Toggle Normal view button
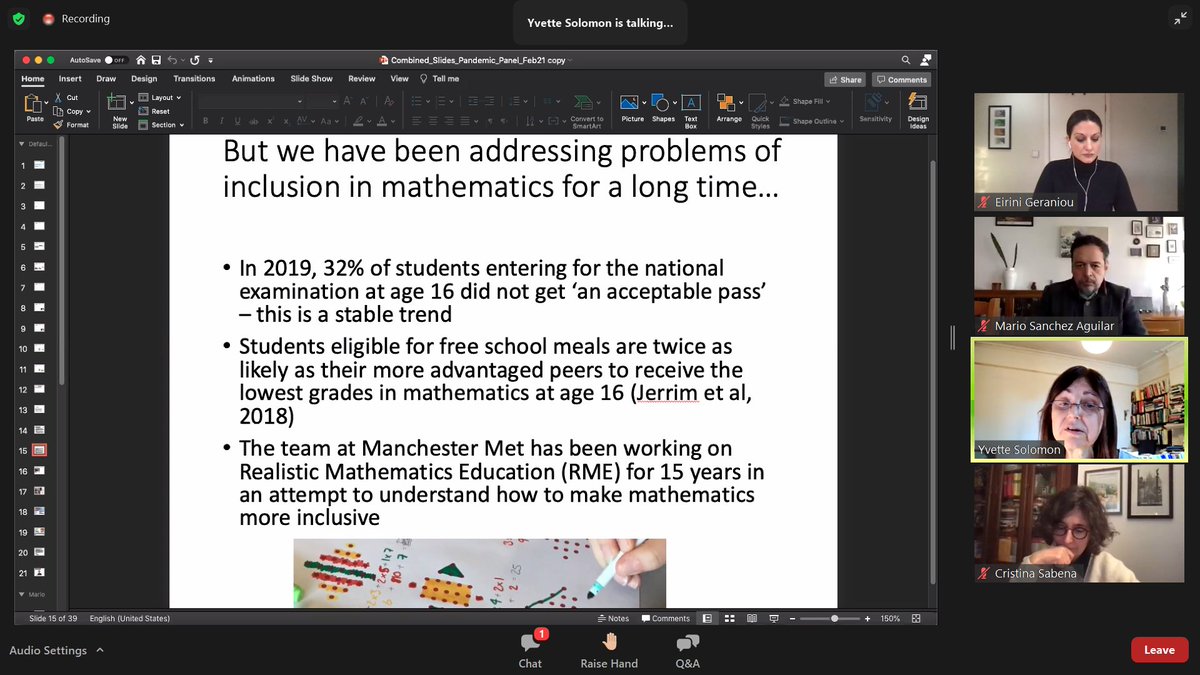Image resolution: width=1200 pixels, height=675 pixels. tap(707, 618)
